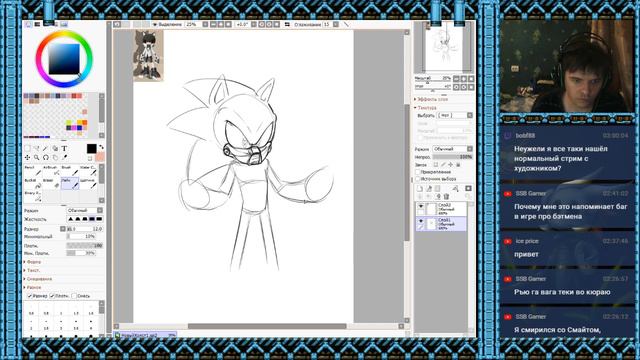Image resolution: width=640 pixels, height=360 pixels.
Task: Hide layer Слой2 using eye icon
Action: (421, 207)
